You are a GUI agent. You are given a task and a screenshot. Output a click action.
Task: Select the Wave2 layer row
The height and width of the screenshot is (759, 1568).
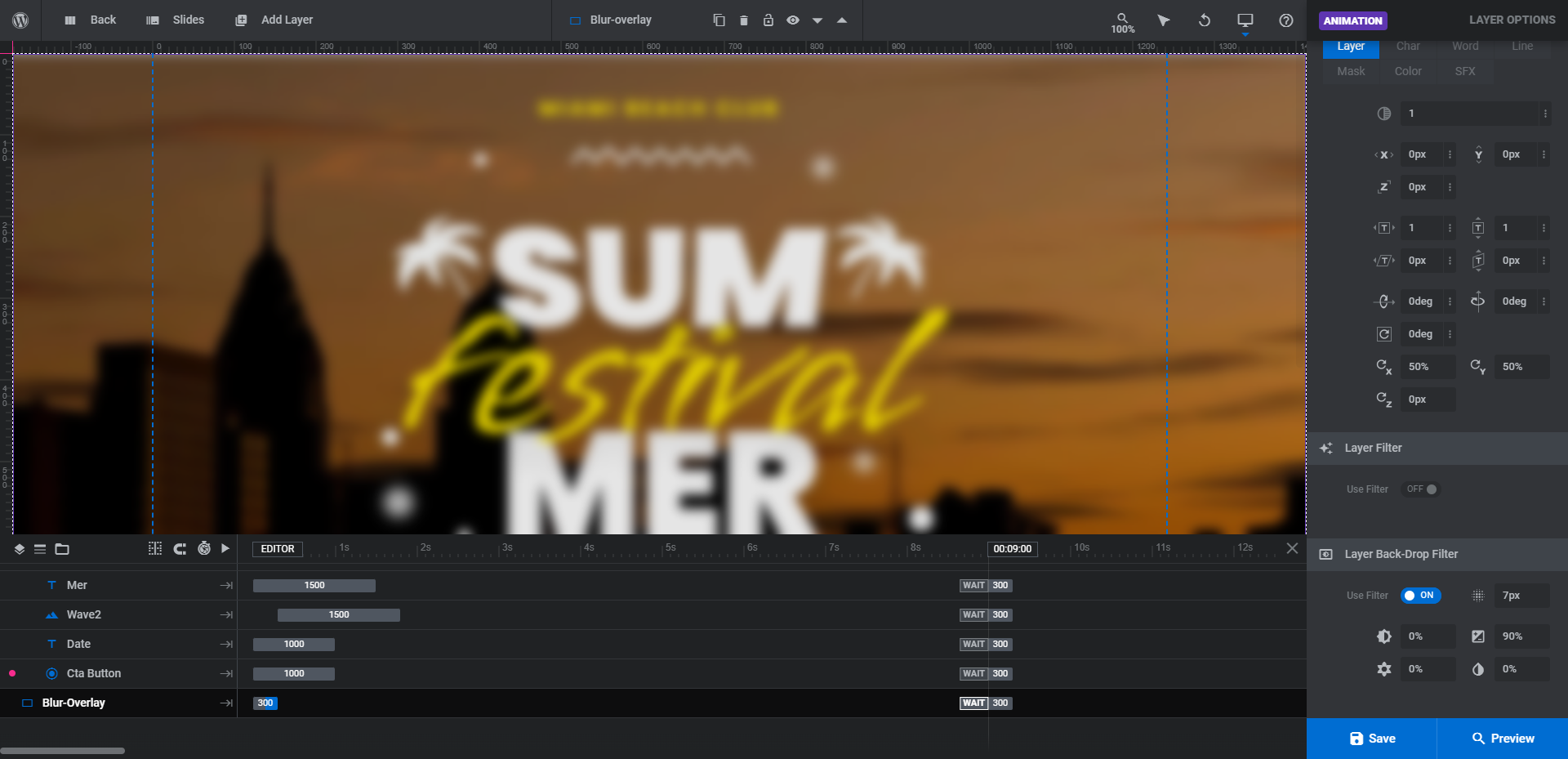(x=118, y=615)
